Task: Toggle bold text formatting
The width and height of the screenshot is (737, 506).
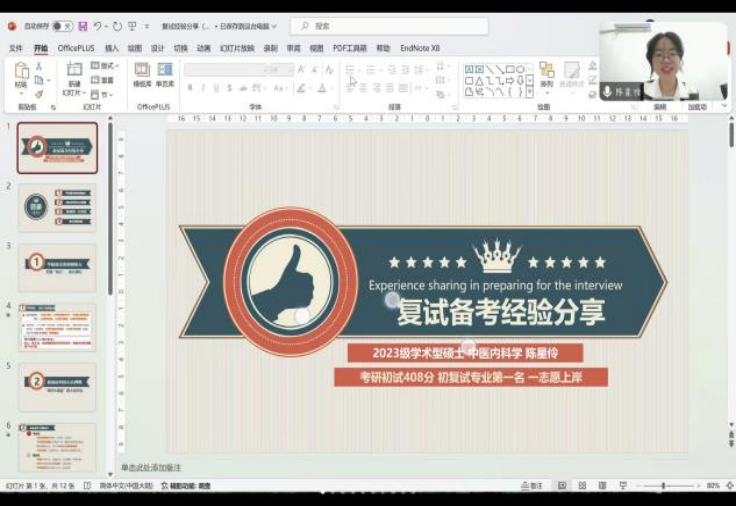Action: (189, 88)
